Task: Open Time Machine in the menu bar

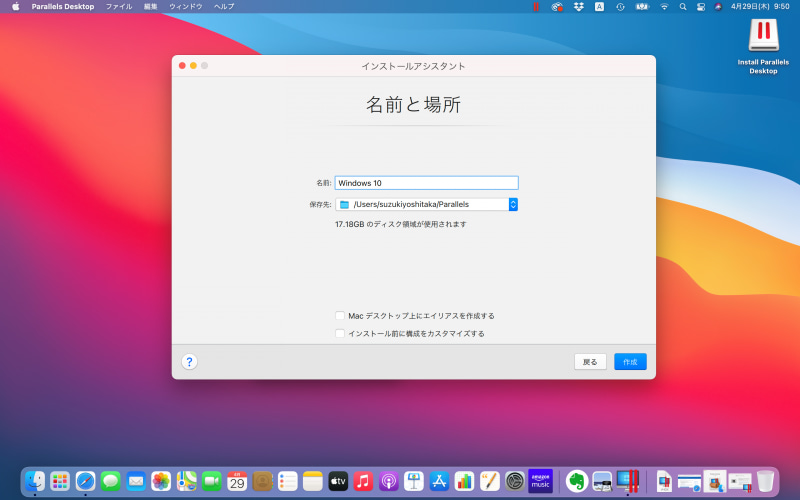Action: click(620, 7)
